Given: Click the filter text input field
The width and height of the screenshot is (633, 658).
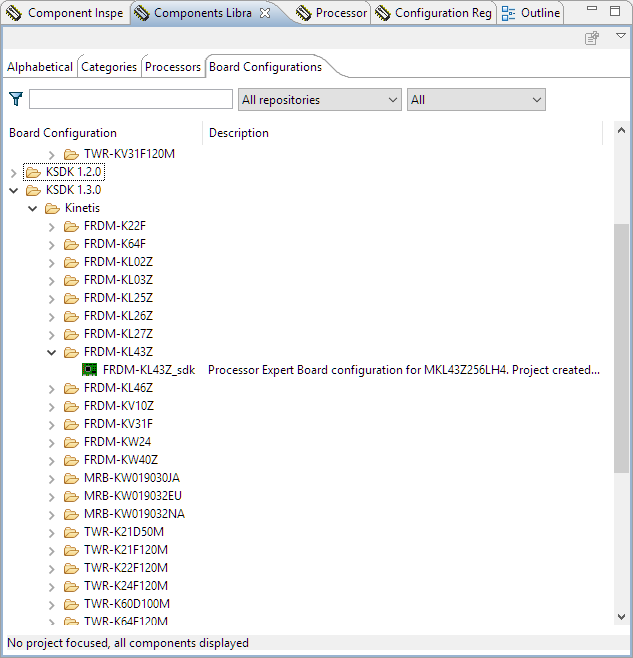Looking at the screenshot, I should [x=131, y=99].
